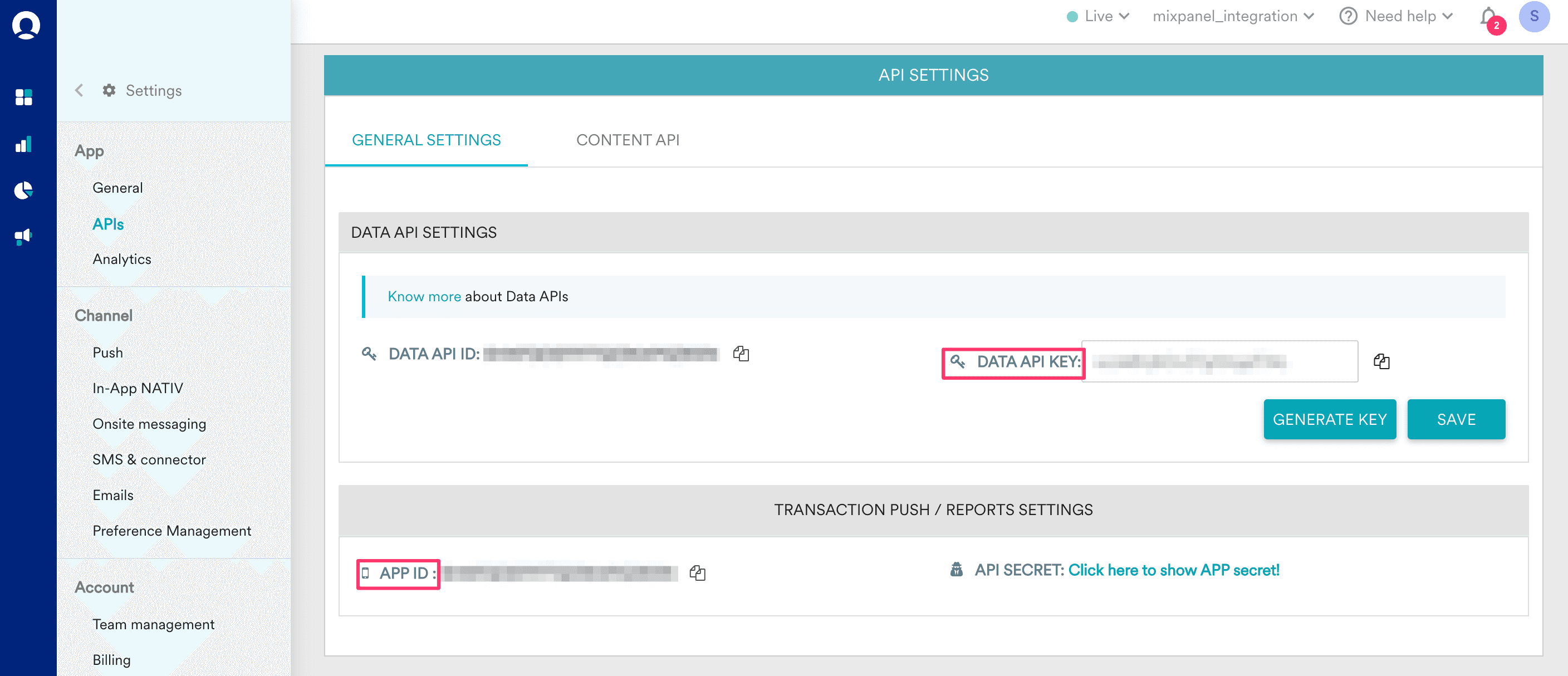Copy the APP ID value

(x=697, y=572)
